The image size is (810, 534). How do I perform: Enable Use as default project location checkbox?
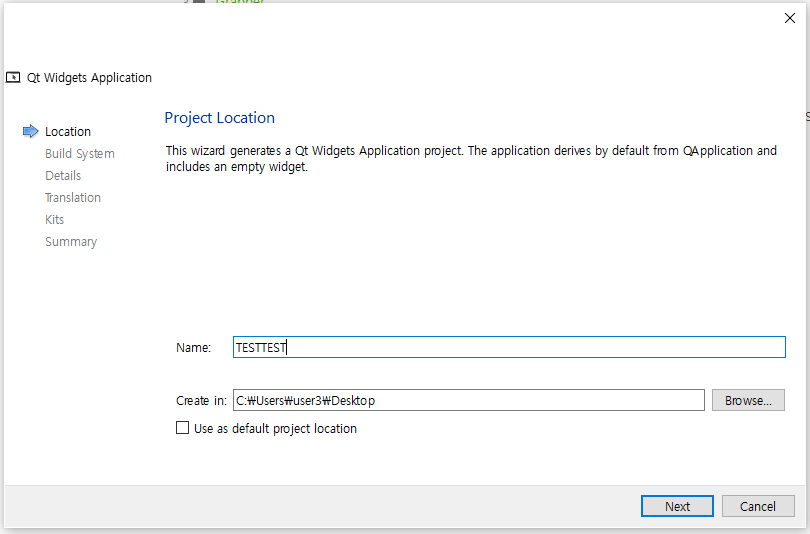point(182,428)
